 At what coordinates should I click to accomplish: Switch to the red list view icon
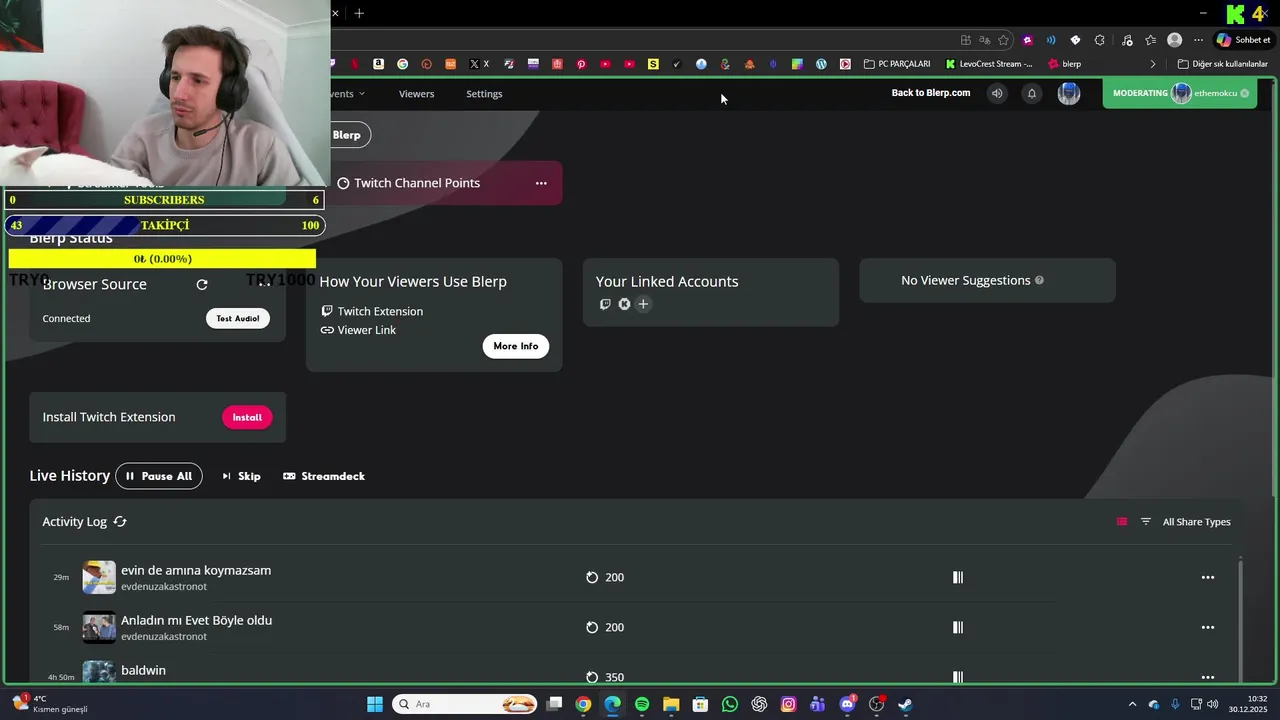[1122, 522]
